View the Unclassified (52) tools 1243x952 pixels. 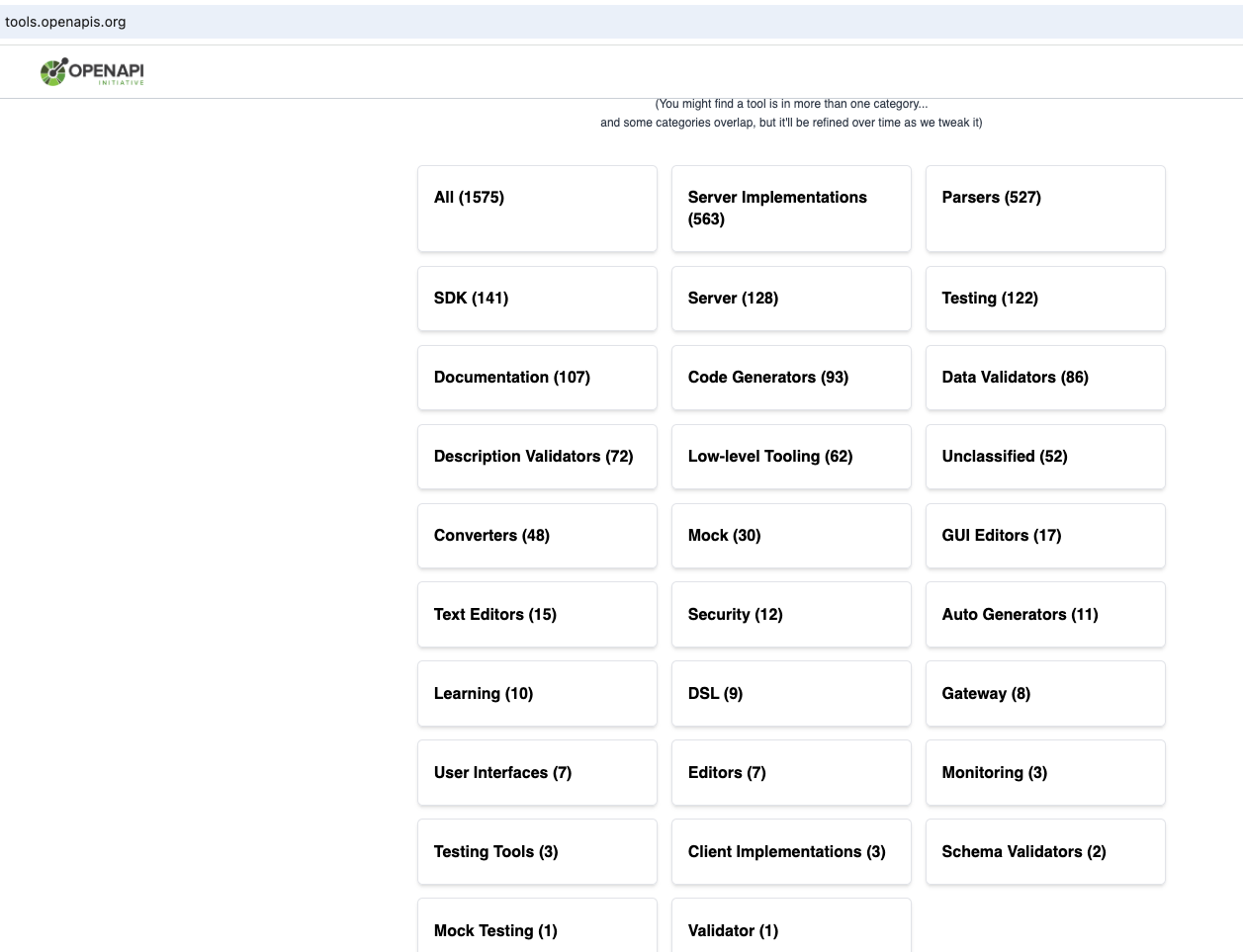[1045, 457]
